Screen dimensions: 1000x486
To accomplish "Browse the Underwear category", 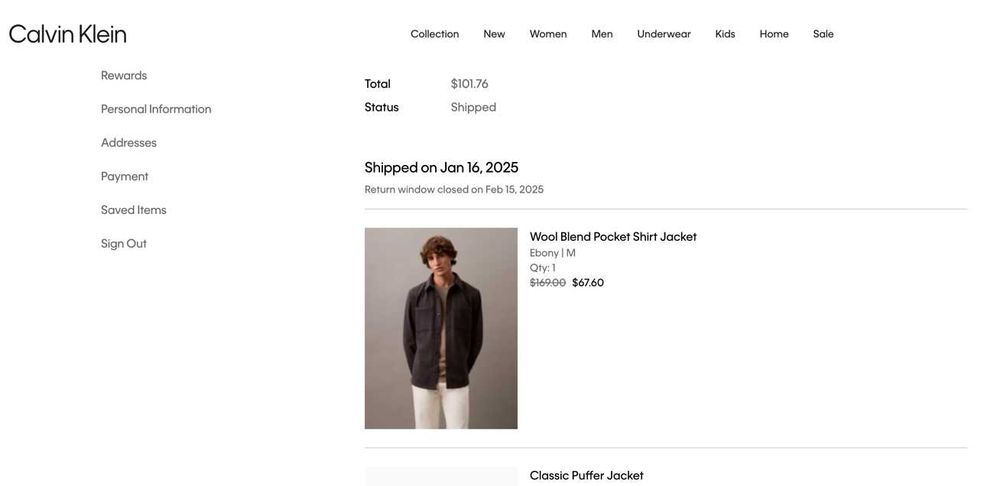I will 664,34.
